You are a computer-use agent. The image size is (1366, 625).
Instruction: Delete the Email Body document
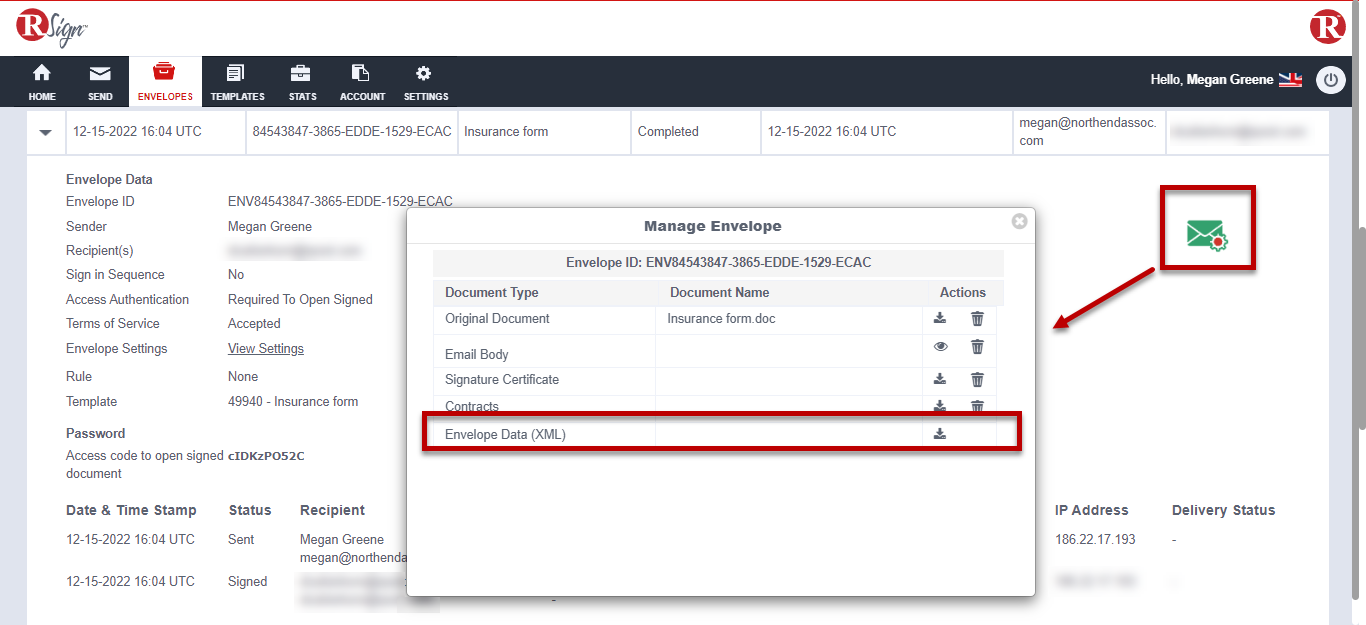click(977, 346)
